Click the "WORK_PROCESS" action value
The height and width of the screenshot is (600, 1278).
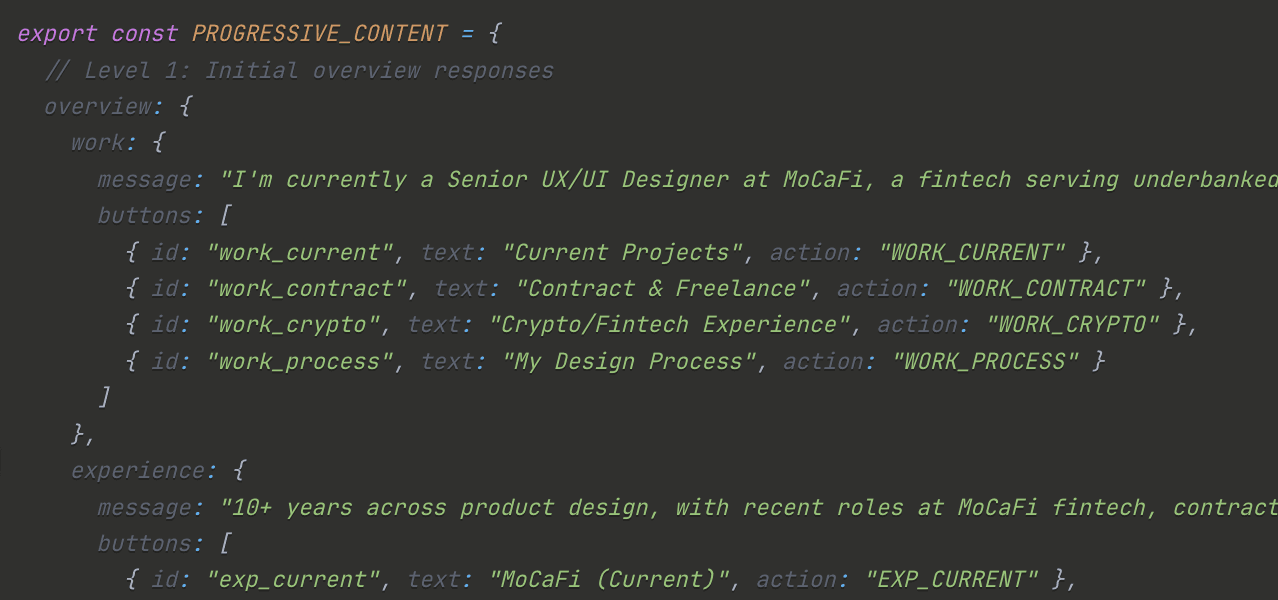985,361
